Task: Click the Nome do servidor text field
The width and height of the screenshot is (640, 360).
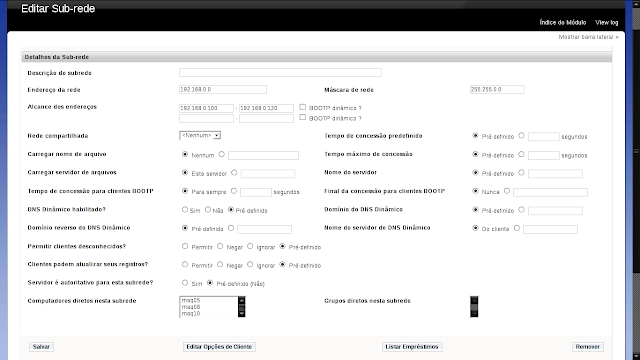Action: pos(555,173)
